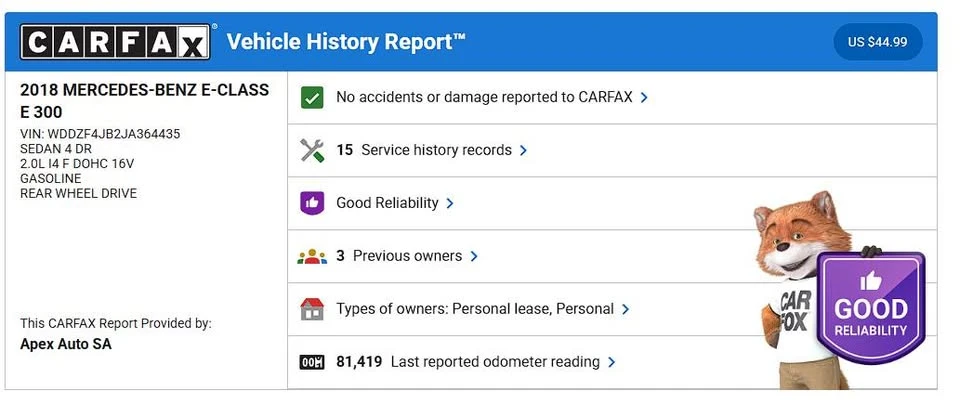Expand the Previous owners chevron arrow
The width and height of the screenshot is (960, 404).
[474, 256]
